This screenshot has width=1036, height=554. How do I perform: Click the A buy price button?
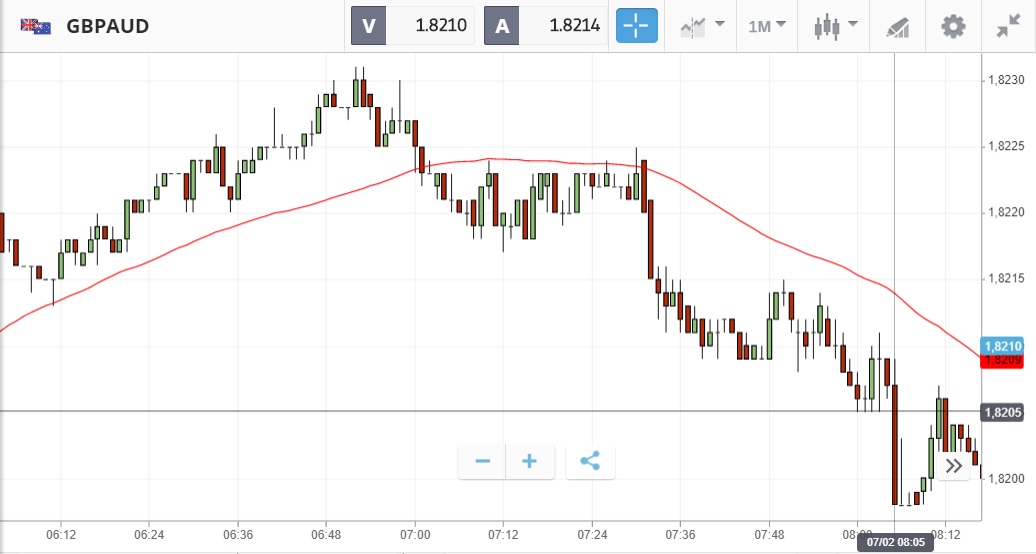click(546, 26)
